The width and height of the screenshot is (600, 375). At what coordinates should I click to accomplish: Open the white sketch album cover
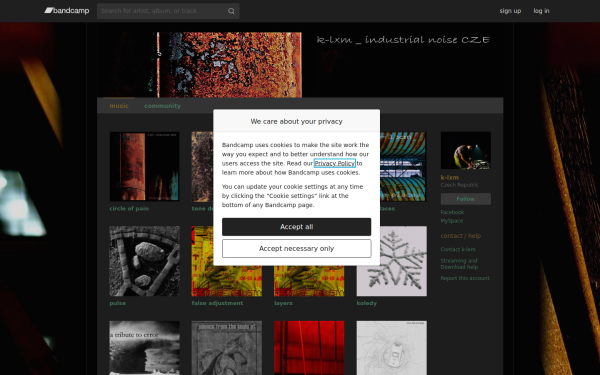click(x=391, y=348)
